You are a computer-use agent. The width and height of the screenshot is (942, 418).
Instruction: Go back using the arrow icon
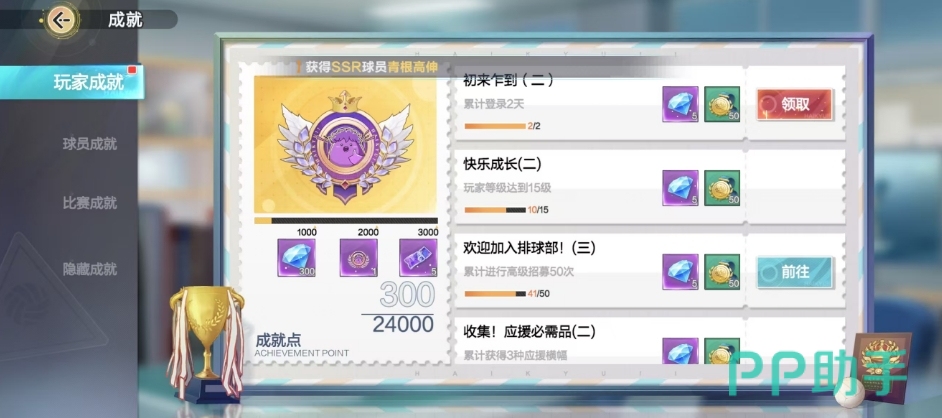click(59, 20)
